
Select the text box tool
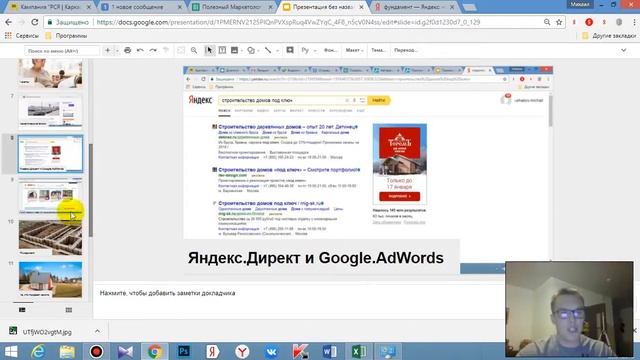[222, 50]
